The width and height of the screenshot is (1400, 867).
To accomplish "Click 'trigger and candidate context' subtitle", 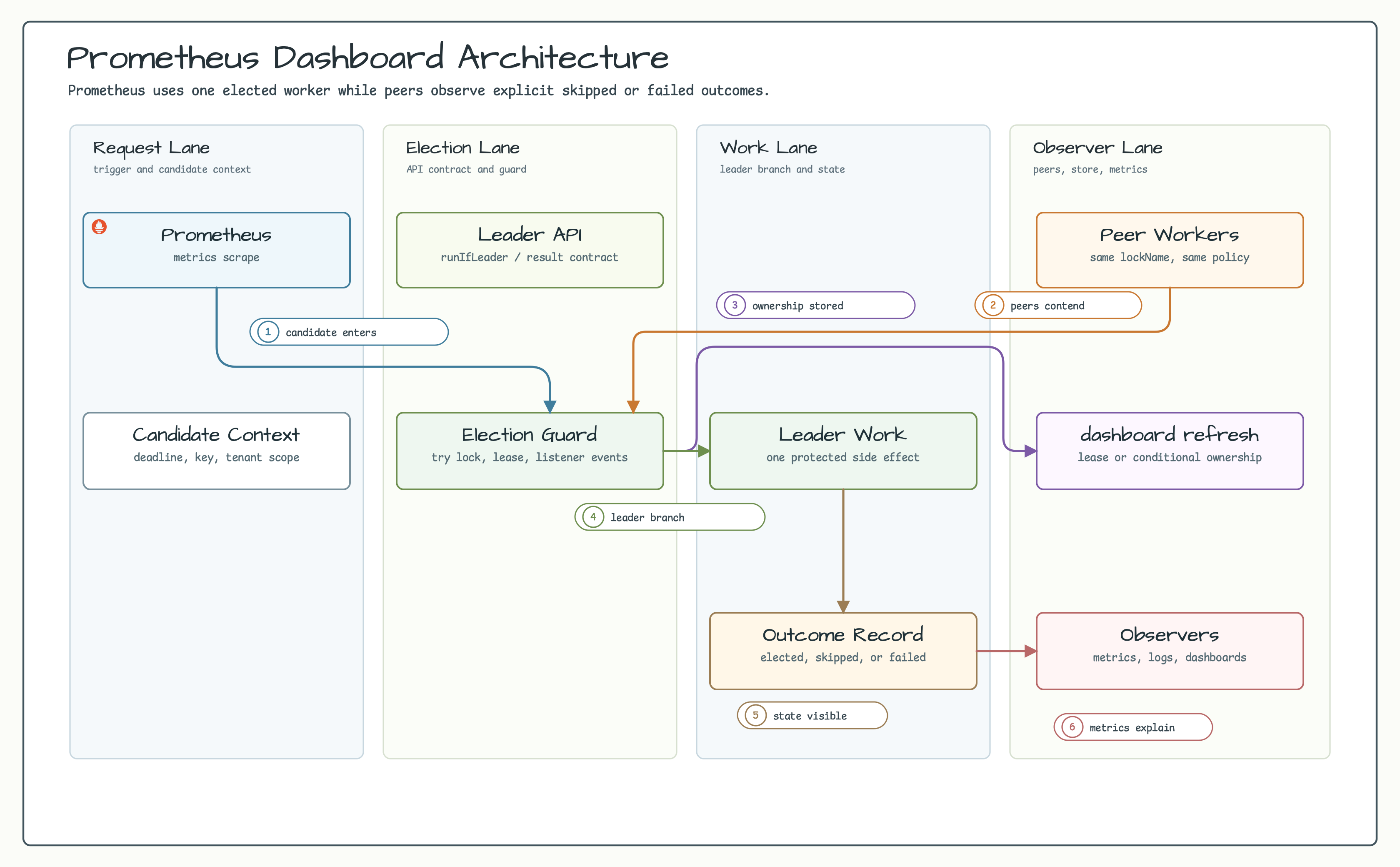I will [172, 169].
